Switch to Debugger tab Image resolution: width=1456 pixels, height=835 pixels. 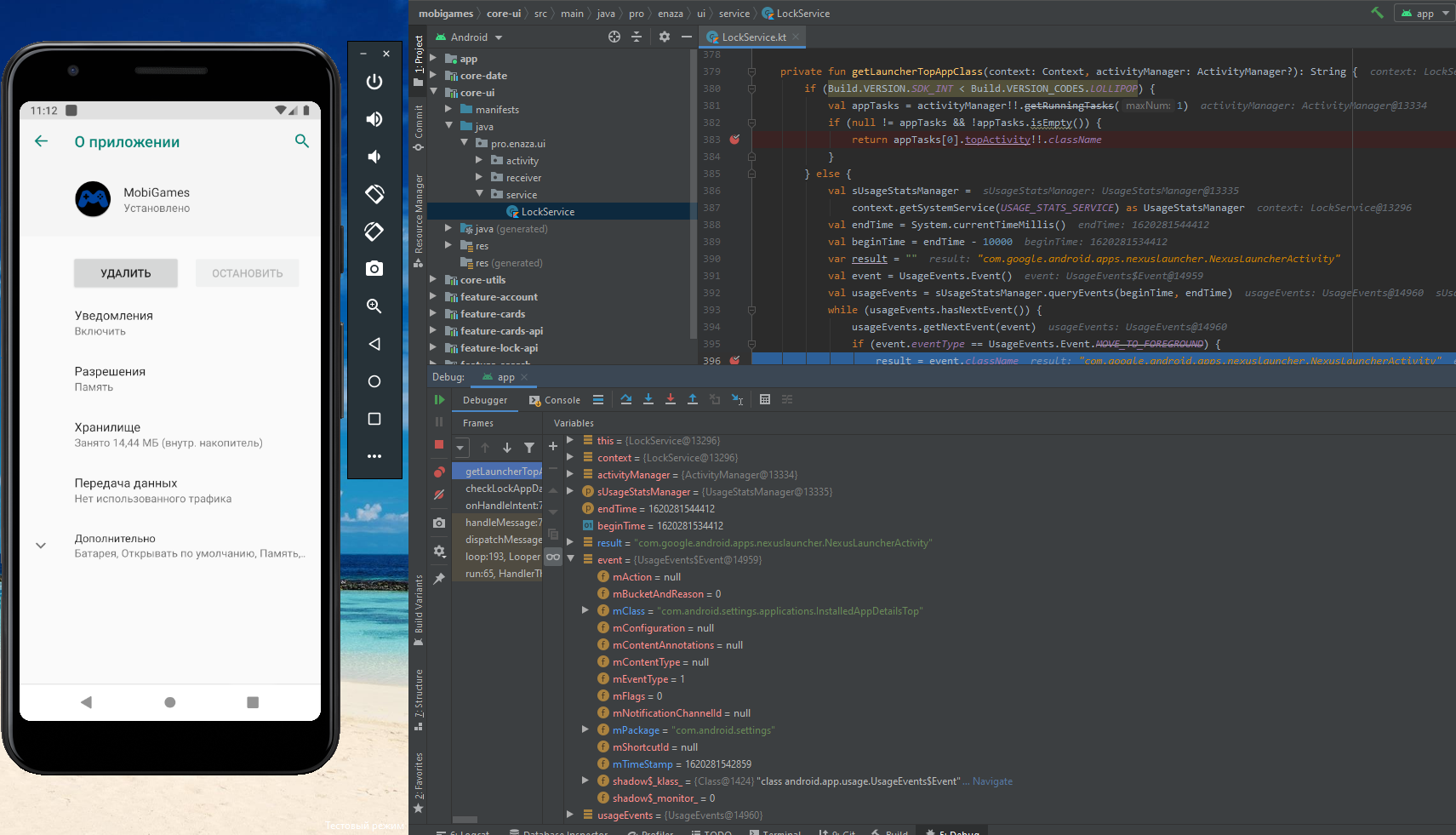coord(485,400)
